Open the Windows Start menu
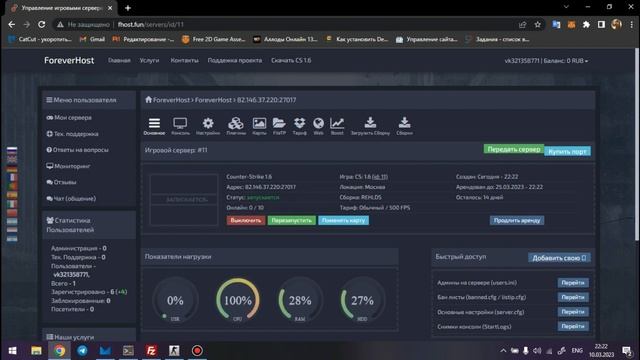This screenshot has width=640, height=360. 12,350
